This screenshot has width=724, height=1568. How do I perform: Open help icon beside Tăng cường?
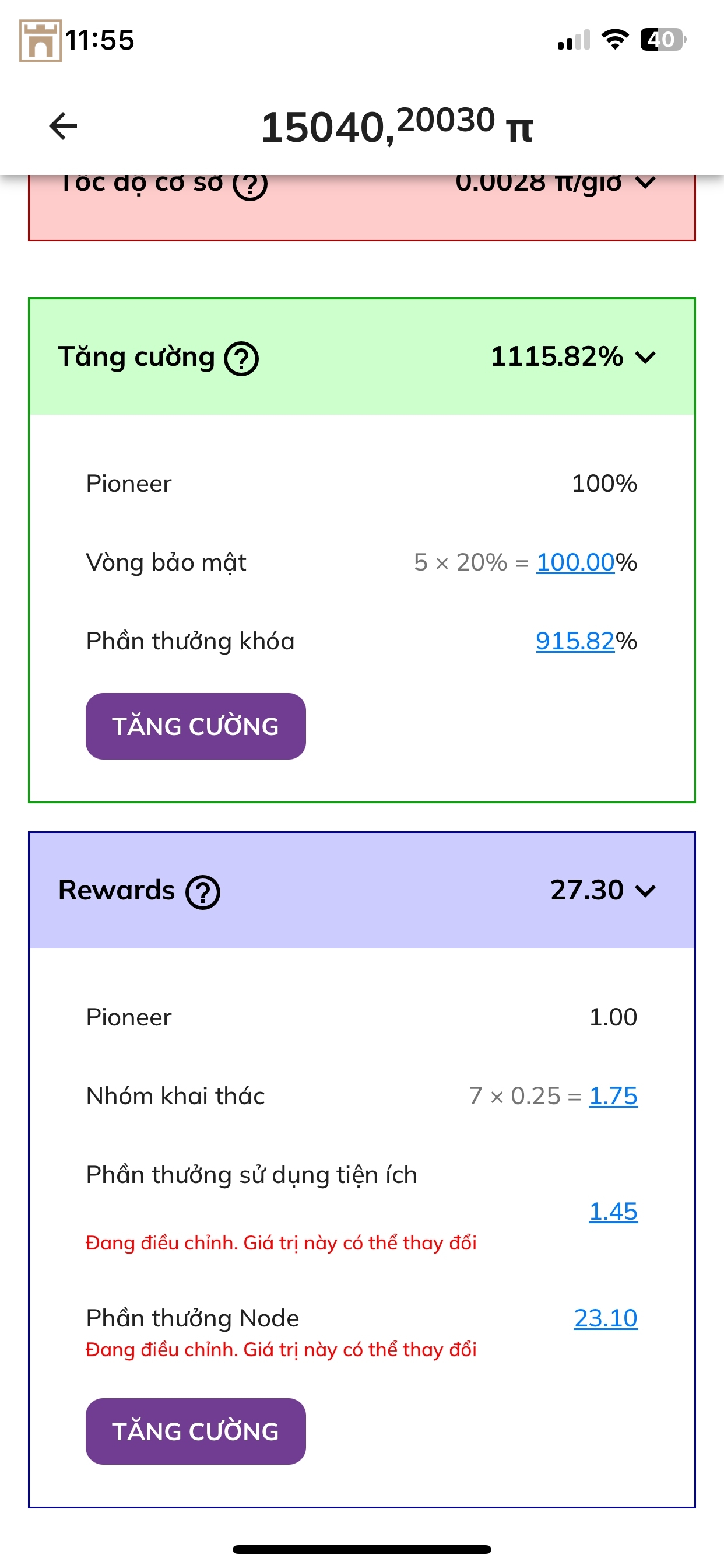[x=241, y=359]
